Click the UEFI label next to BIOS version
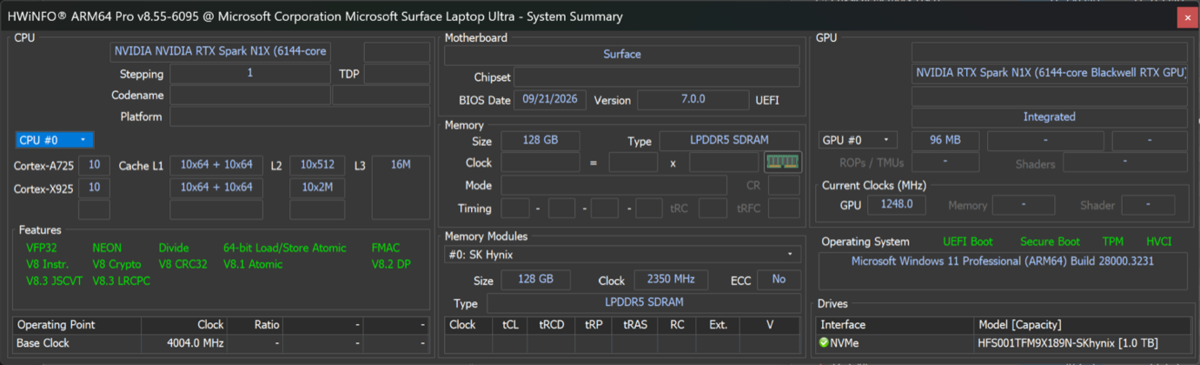 pyautogui.click(x=766, y=100)
